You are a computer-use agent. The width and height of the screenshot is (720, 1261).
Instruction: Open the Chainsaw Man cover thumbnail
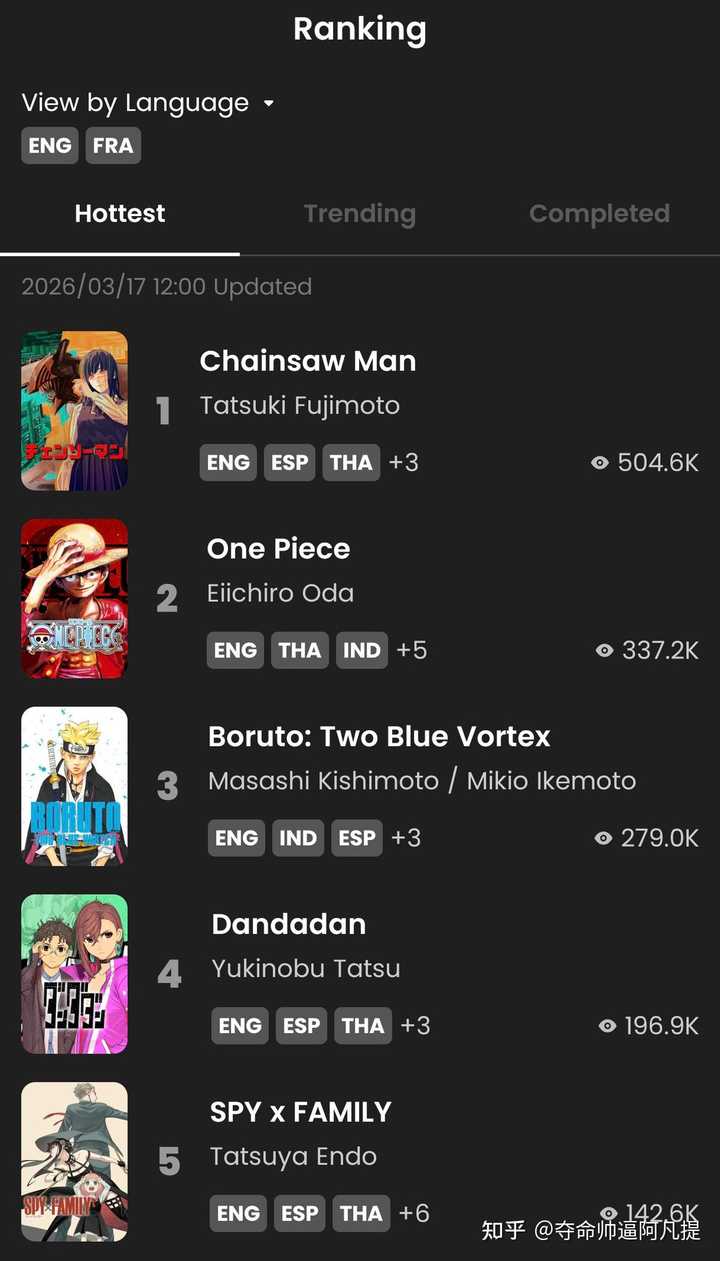tap(75, 411)
